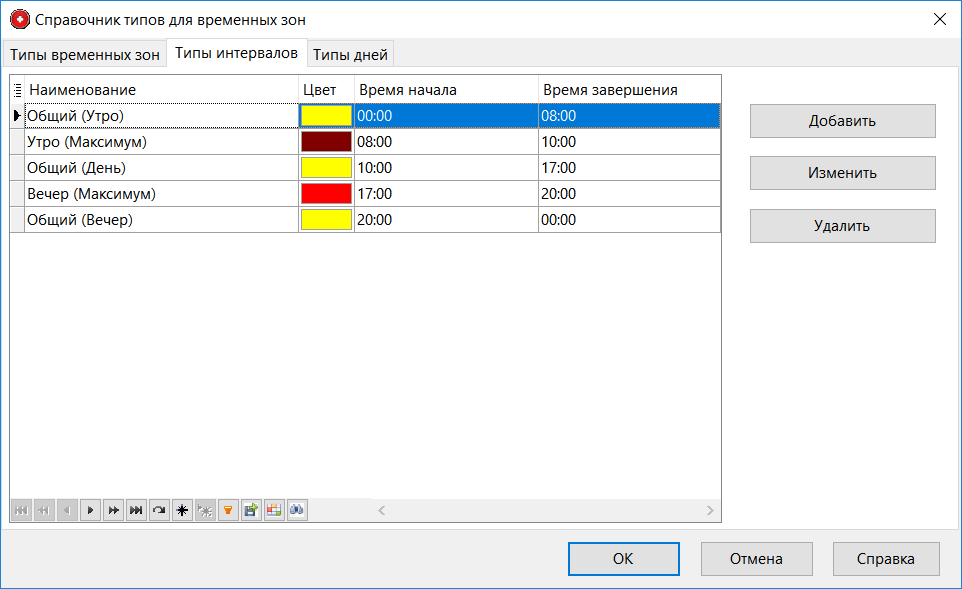Click the dark red Утро (Максимум) color swatch
The width and height of the screenshot is (962, 589).
[x=326, y=142]
